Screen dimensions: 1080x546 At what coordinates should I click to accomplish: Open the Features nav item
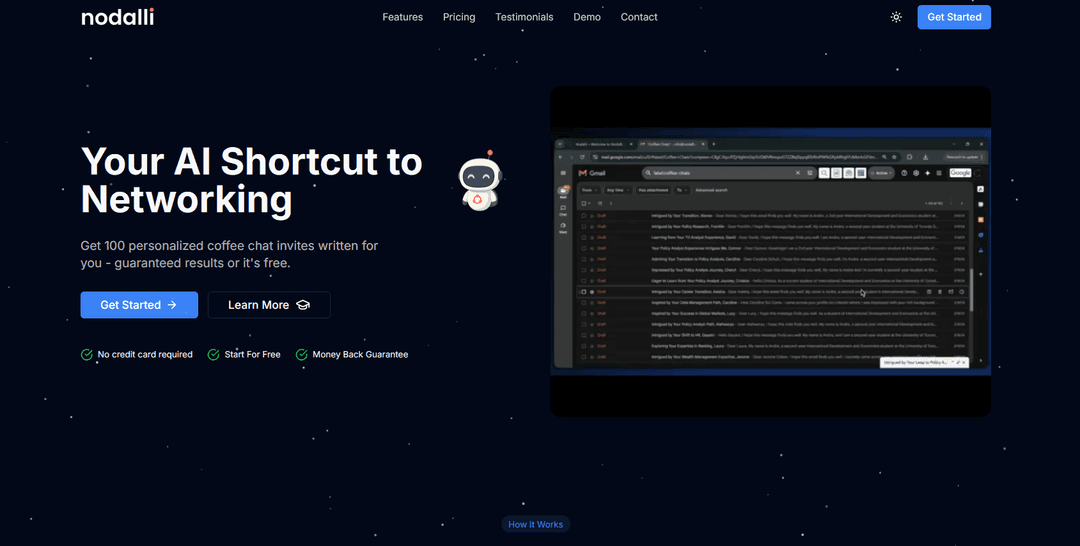[402, 17]
